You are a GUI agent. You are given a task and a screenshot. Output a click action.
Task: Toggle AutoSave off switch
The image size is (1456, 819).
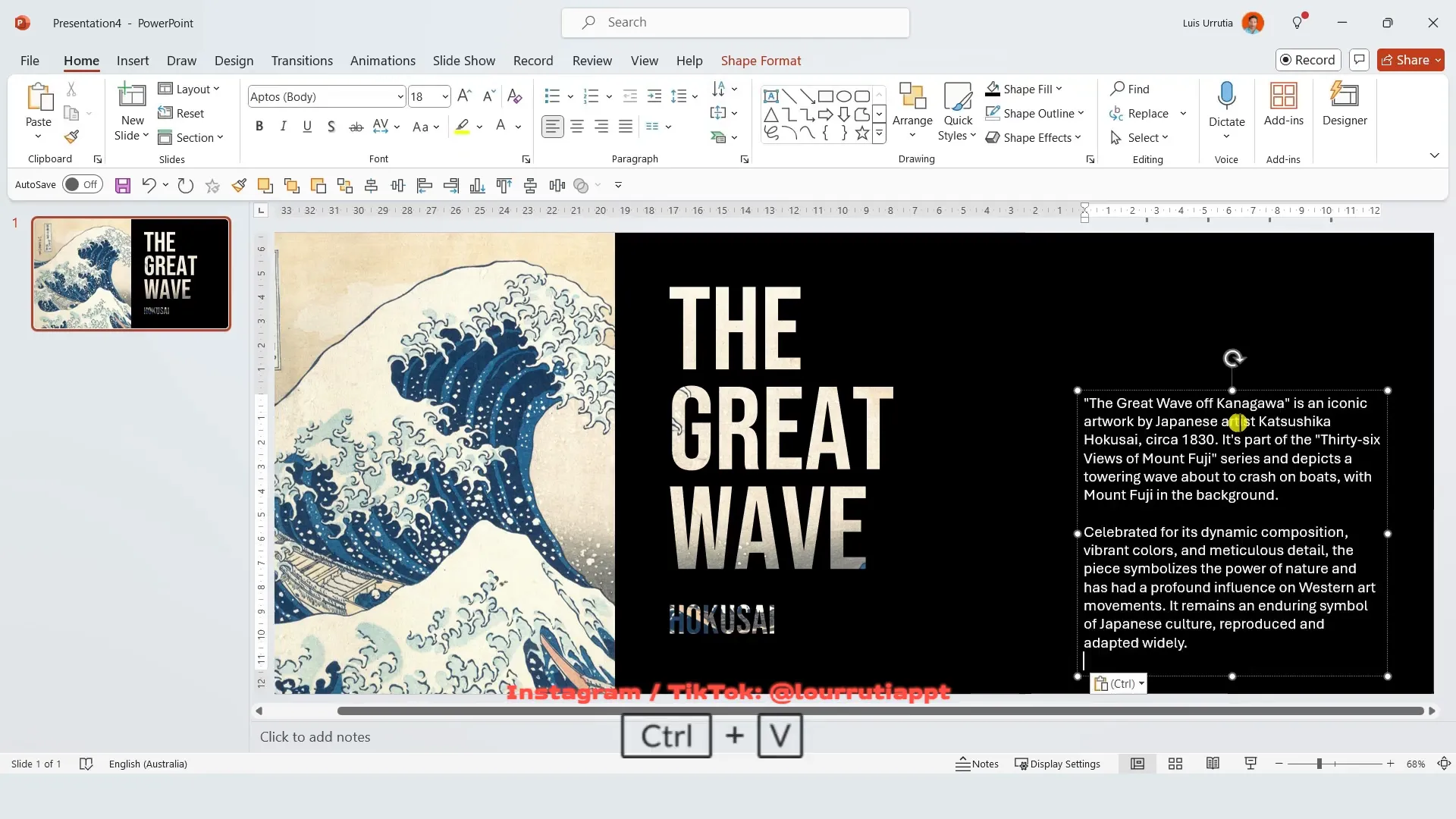pyautogui.click(x=83, y=184)
